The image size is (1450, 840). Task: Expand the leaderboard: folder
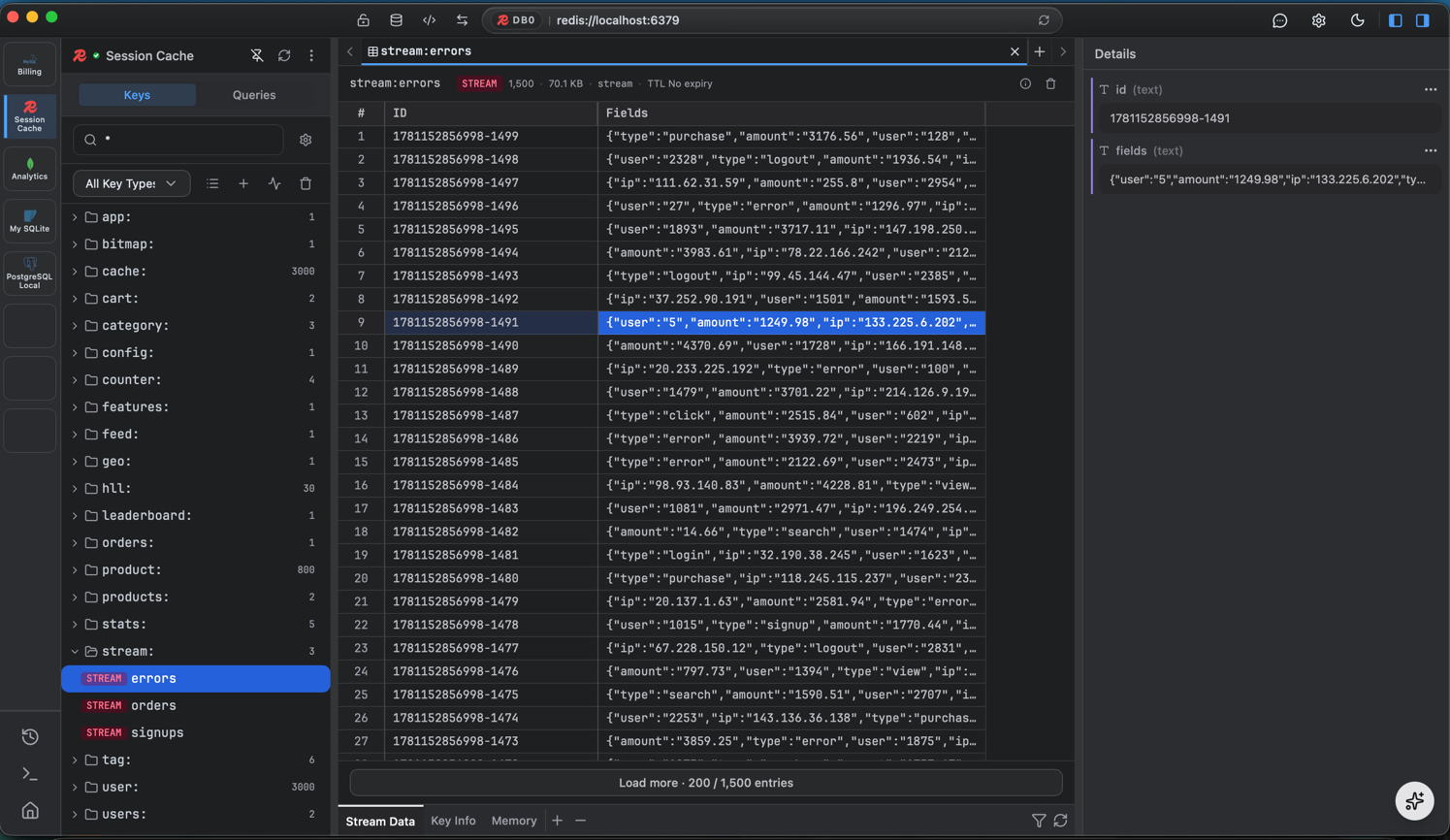[194, 516]
